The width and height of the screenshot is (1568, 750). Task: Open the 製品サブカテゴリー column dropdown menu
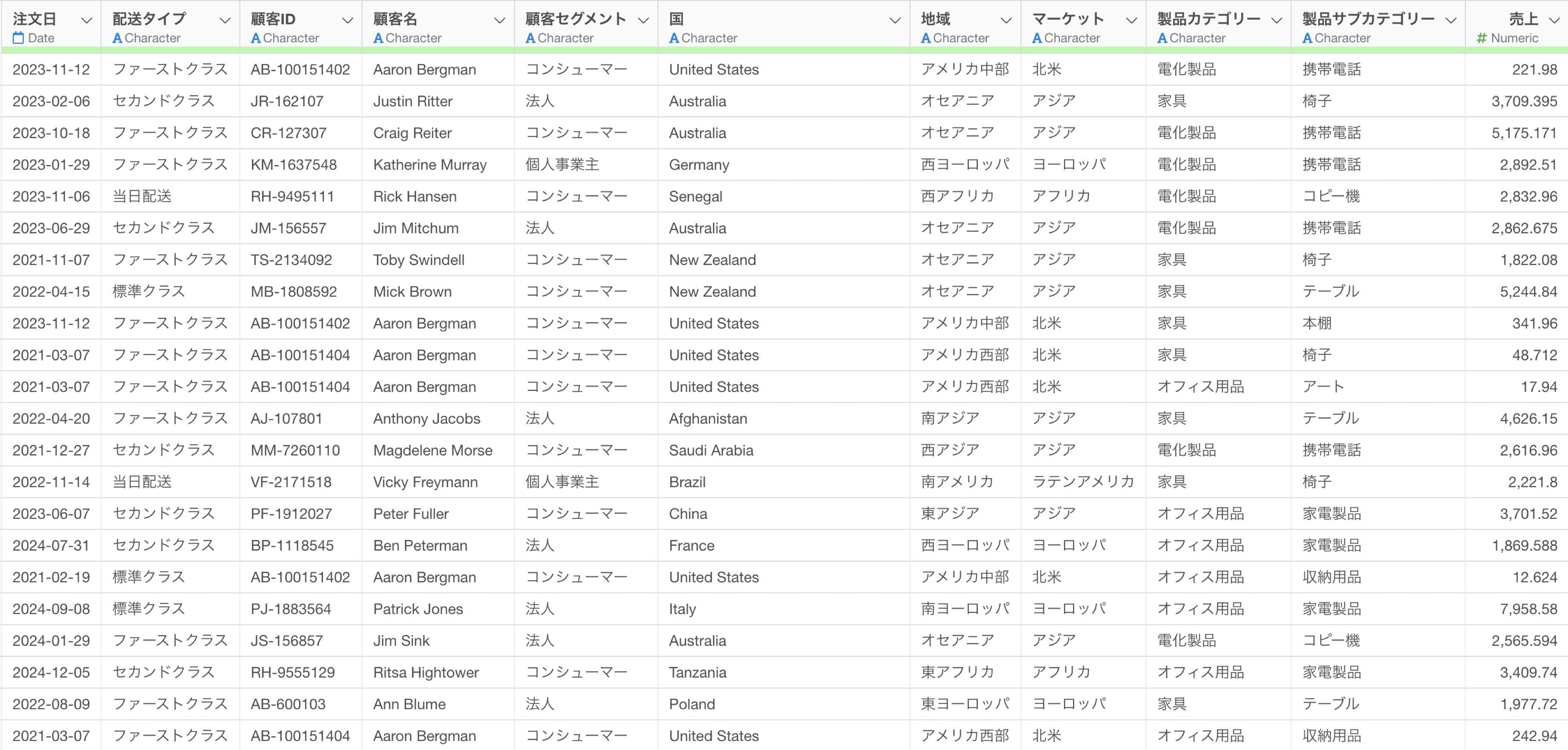click(1451, 20)
